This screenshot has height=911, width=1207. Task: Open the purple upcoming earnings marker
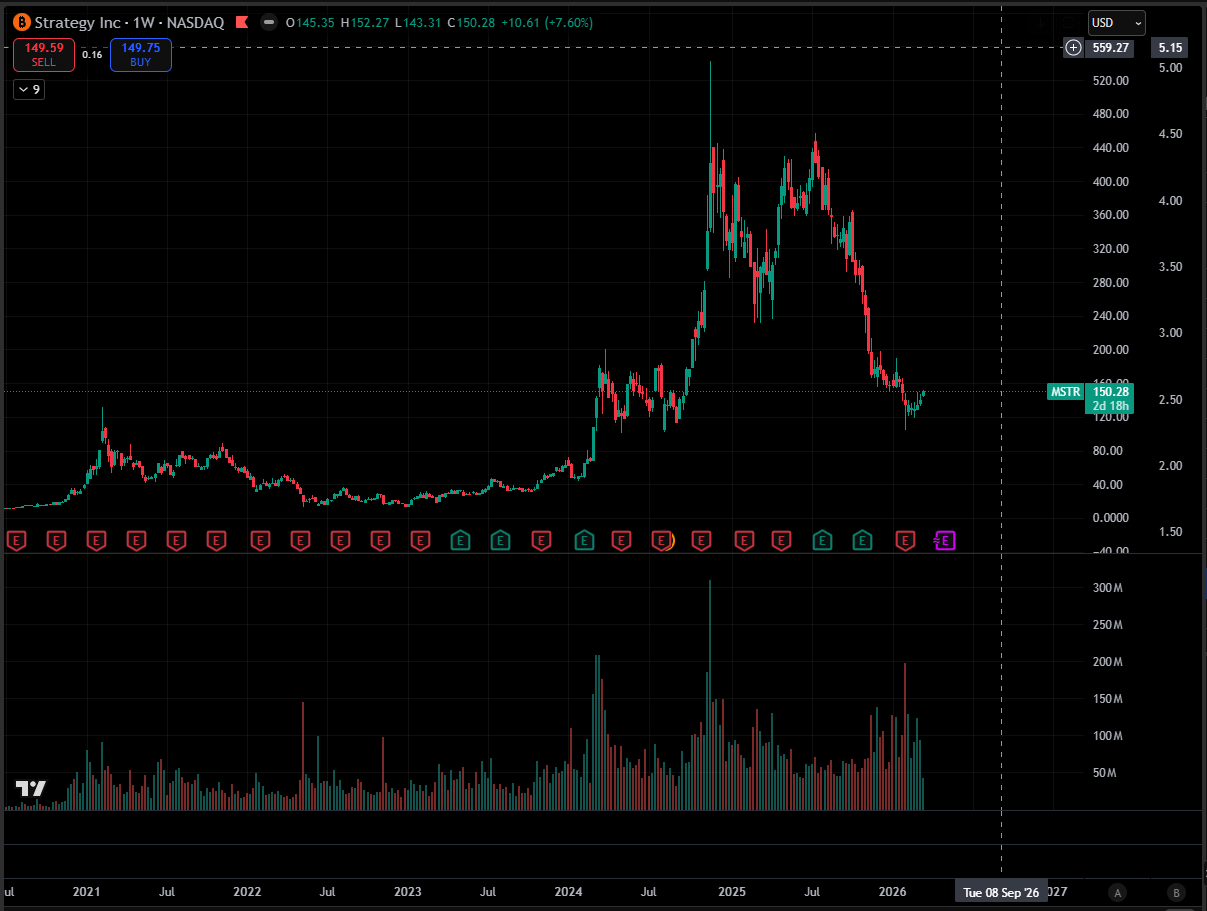pyautogui.click(x=943, y=541)
